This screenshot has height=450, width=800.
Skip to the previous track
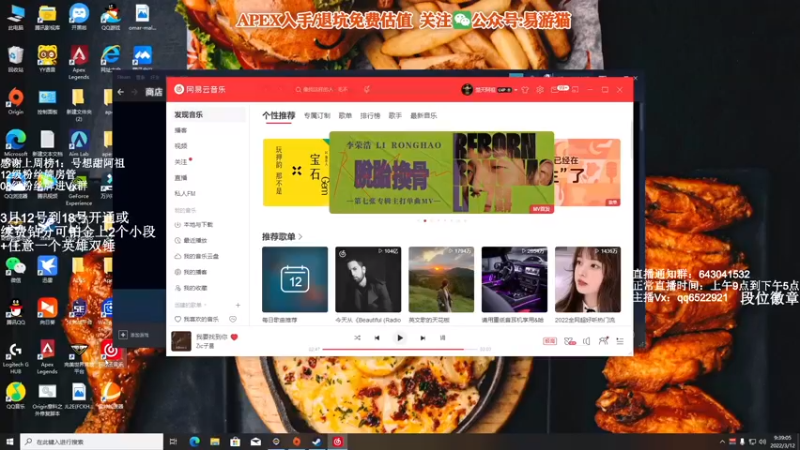377,338
